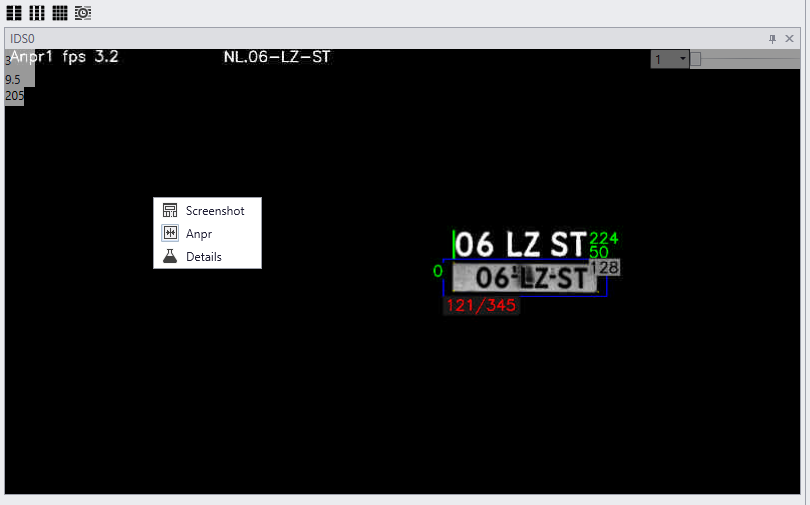Switch to the two-column grid layout icon
This screenshot has height=505, width=810.
(14, 13)
